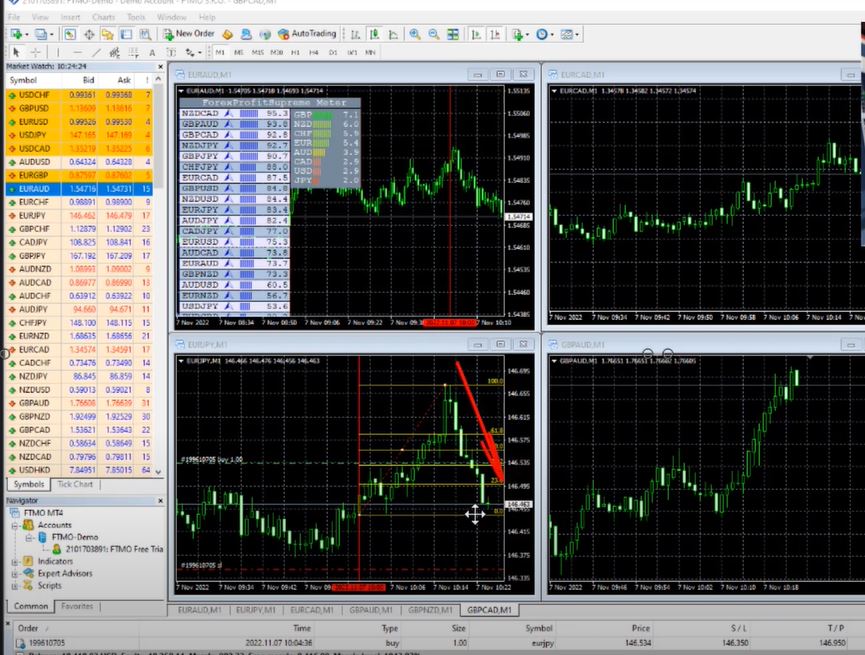Select the text label 'A' tool

[x=152, y=52]
